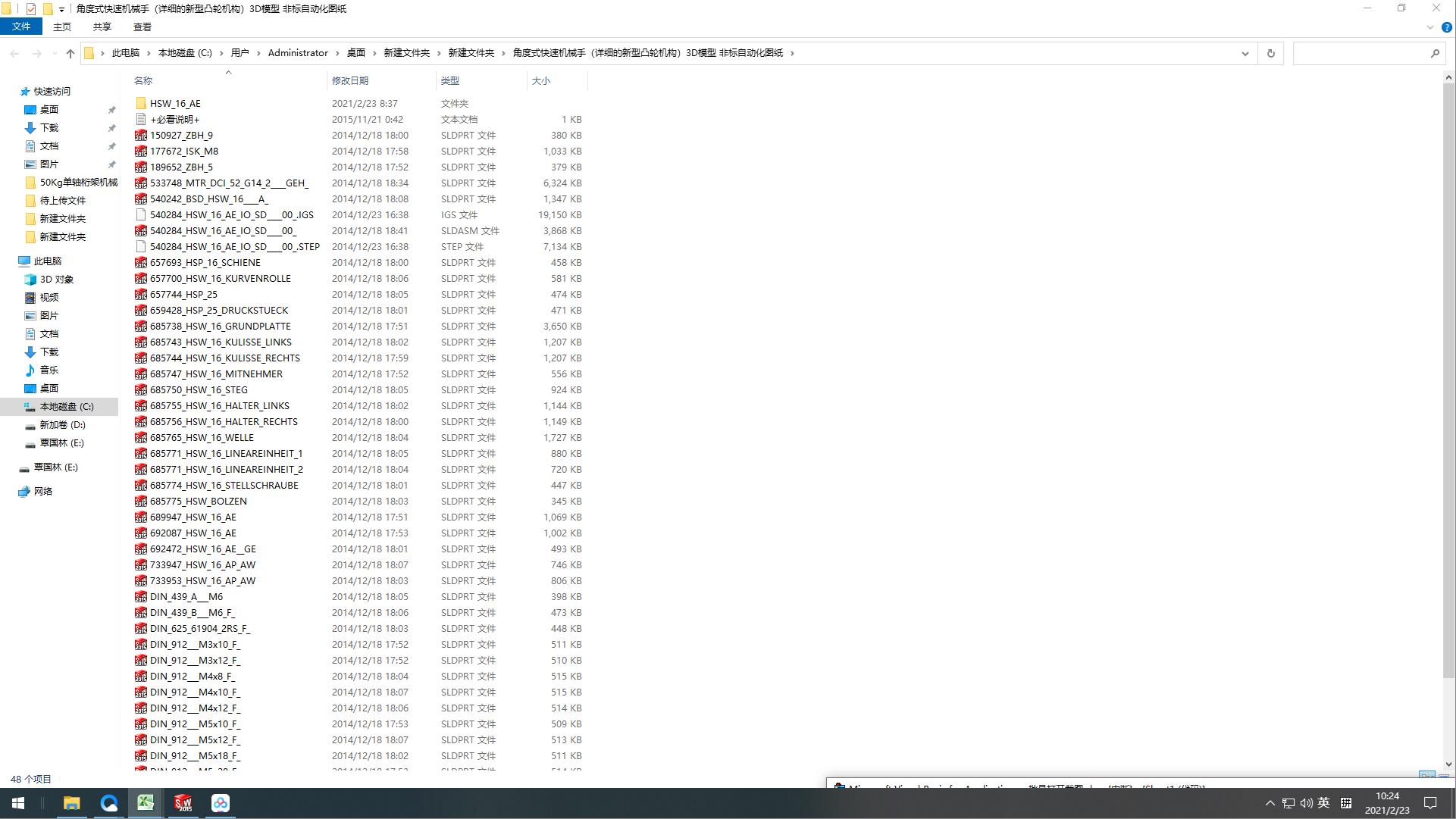
Task: Toggle pin on quick access 下载
Action: point(111,128)
